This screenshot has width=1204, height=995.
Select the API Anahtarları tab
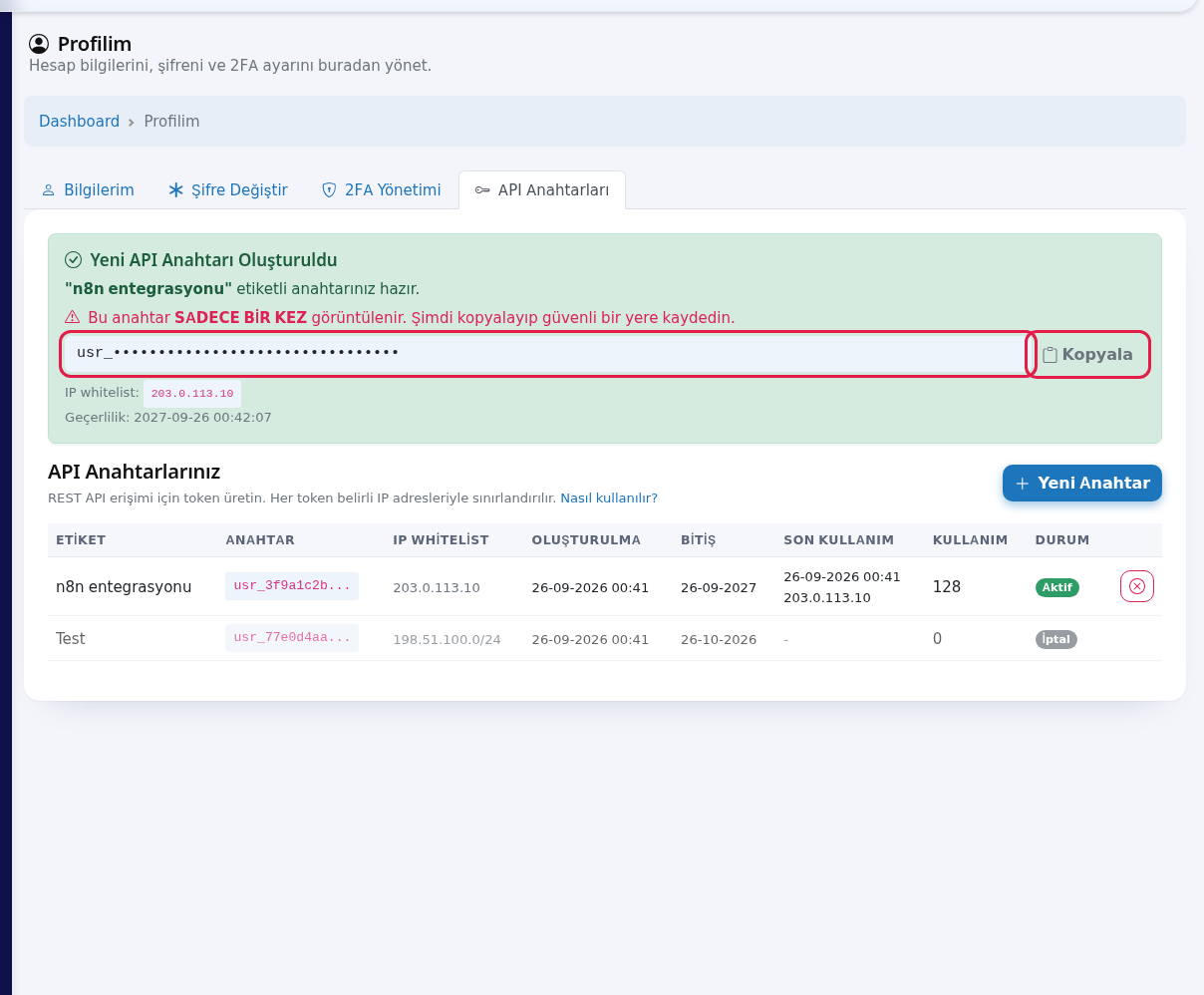point(542,189)
